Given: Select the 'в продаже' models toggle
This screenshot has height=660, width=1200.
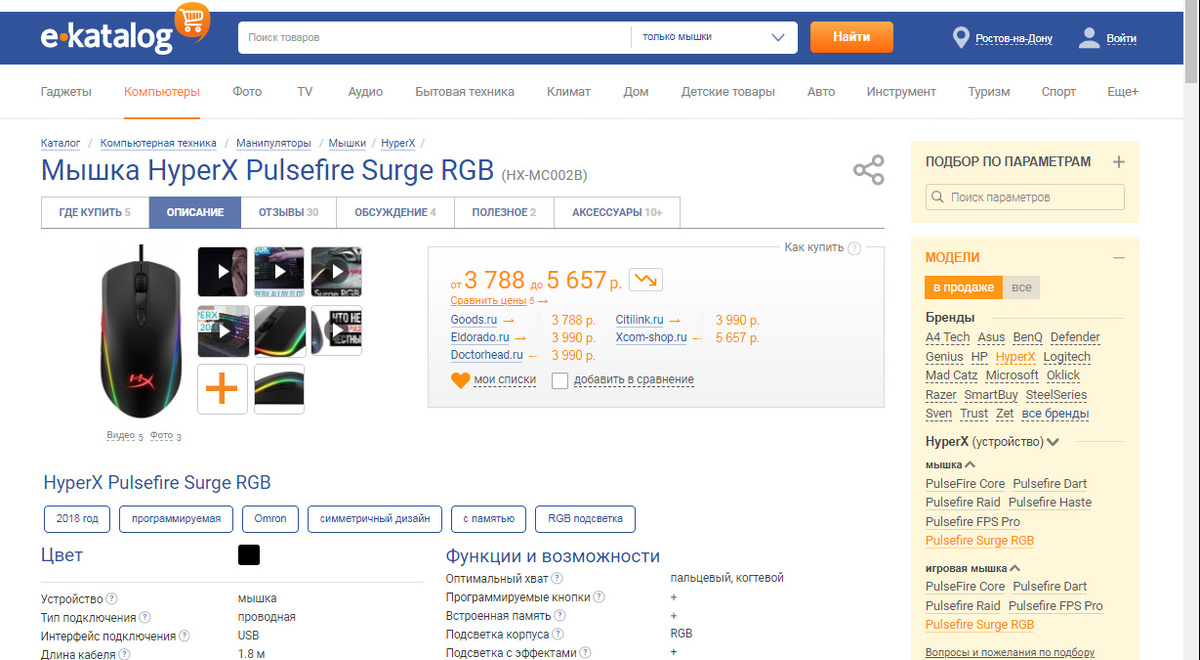Looking at the screenshot, I should (964, 287).
